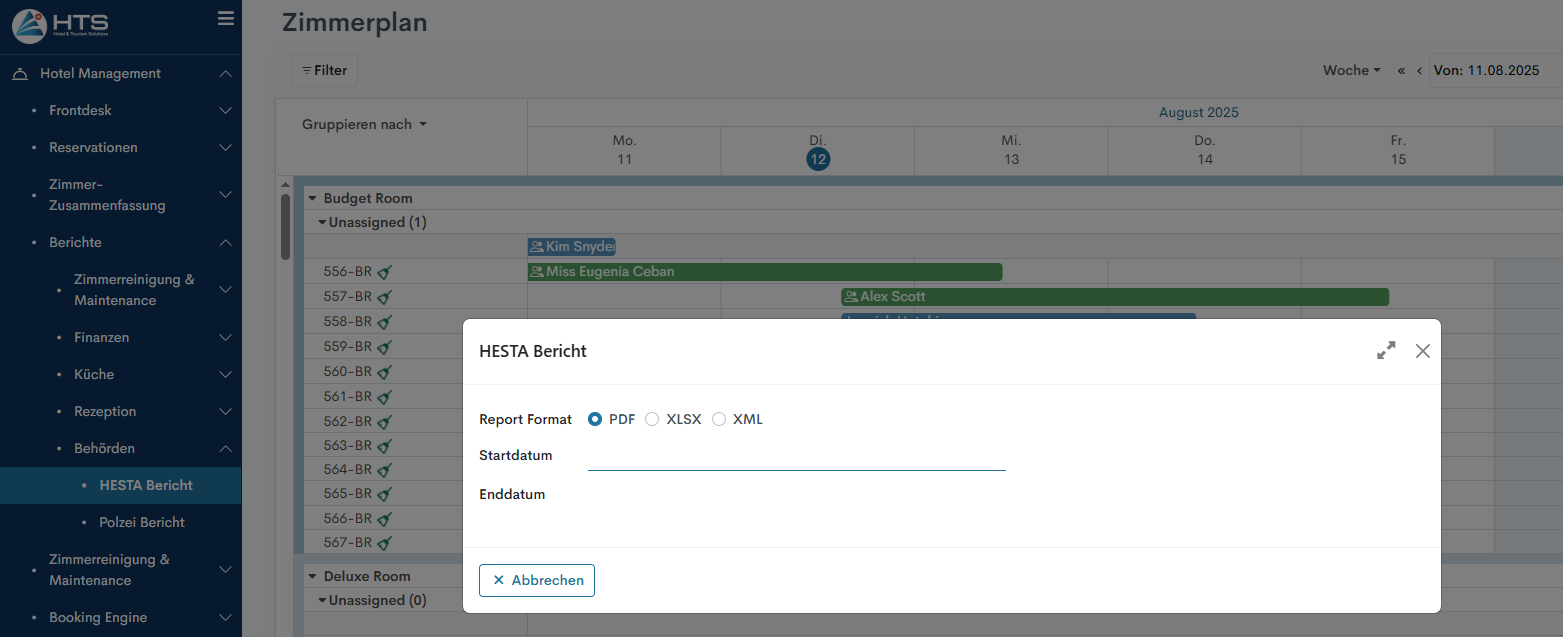
Task: Click cleaning status icon for room 560-BR
Action: (384, 372)
